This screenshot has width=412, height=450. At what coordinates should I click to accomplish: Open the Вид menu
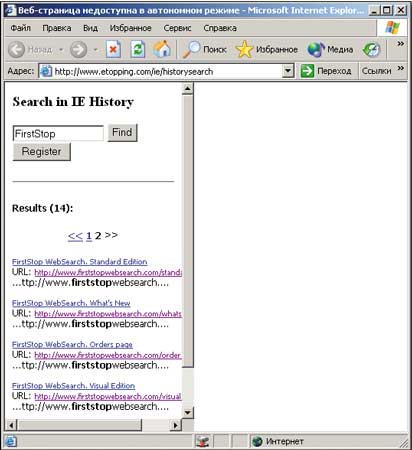coord(90,28)
